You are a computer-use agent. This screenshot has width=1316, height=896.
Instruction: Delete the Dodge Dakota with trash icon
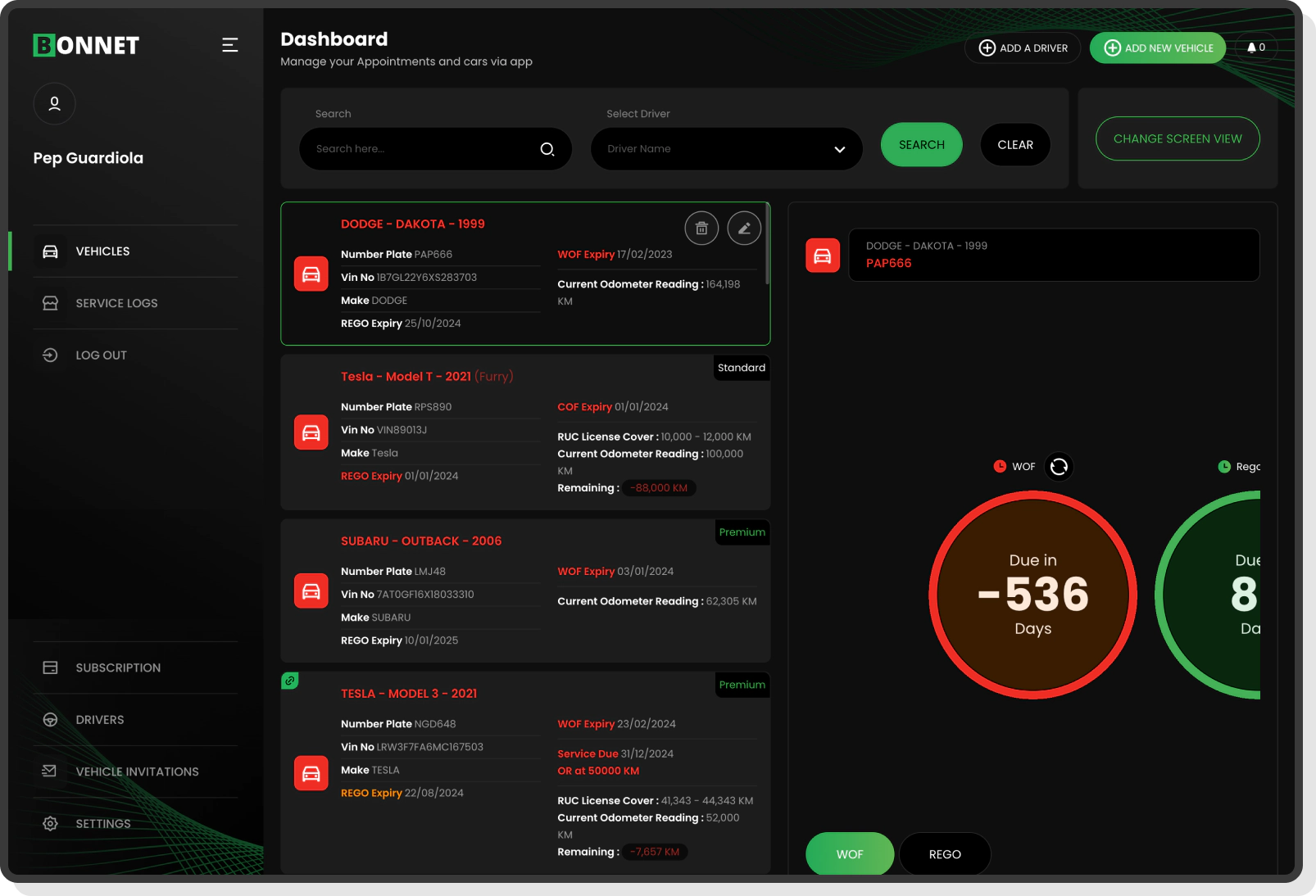701,229
